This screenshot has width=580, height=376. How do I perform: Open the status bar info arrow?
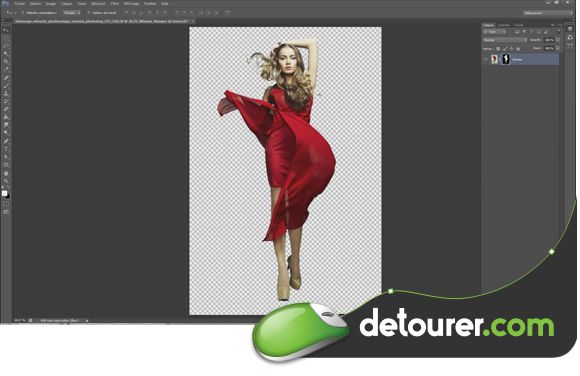(x=87, y=320)
